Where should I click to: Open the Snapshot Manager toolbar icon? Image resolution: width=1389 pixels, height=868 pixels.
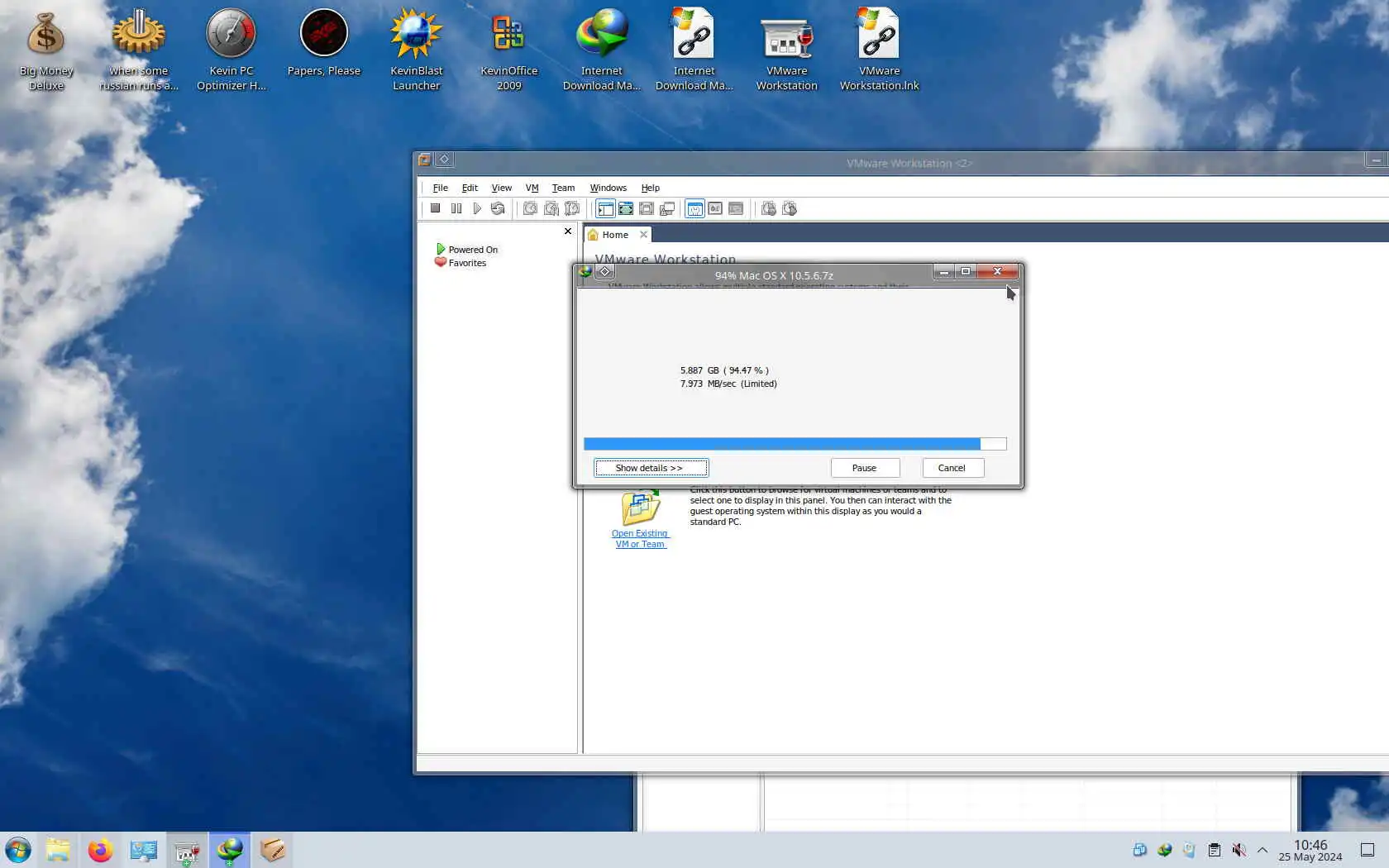click(571, 208)
